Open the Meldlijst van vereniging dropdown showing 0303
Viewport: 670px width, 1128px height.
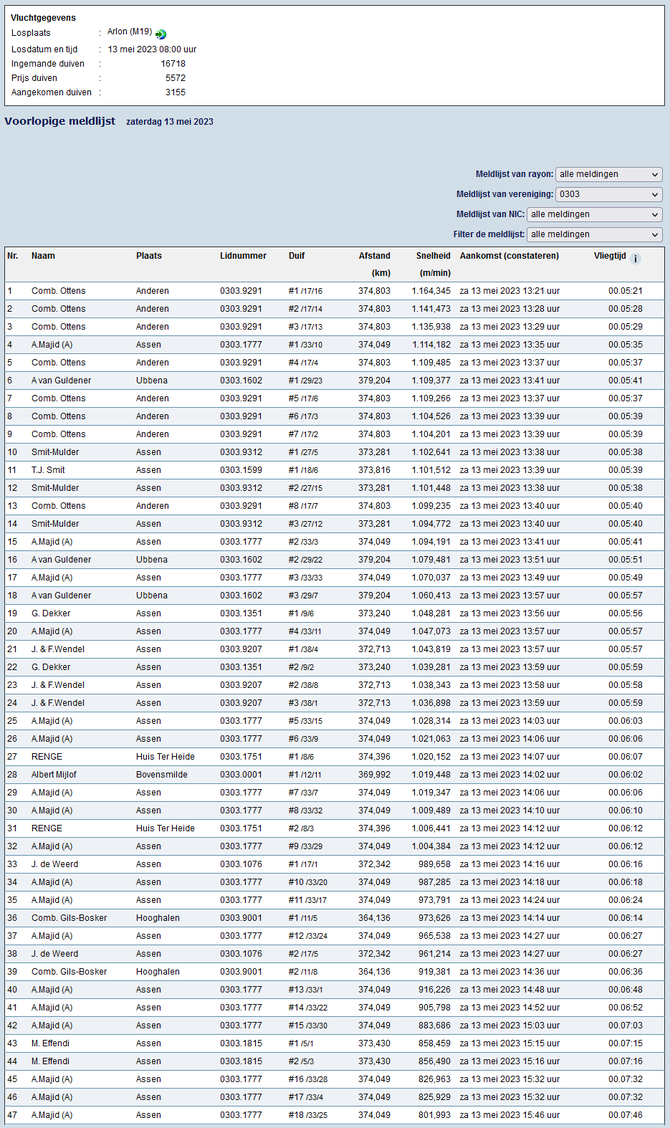click(609, 194)
